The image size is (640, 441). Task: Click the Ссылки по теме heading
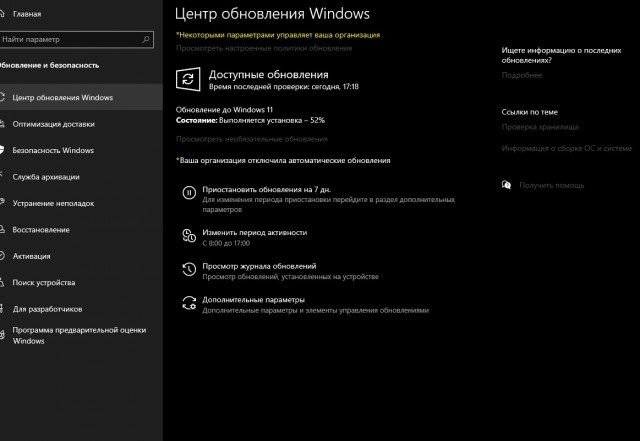pos(529,112)
